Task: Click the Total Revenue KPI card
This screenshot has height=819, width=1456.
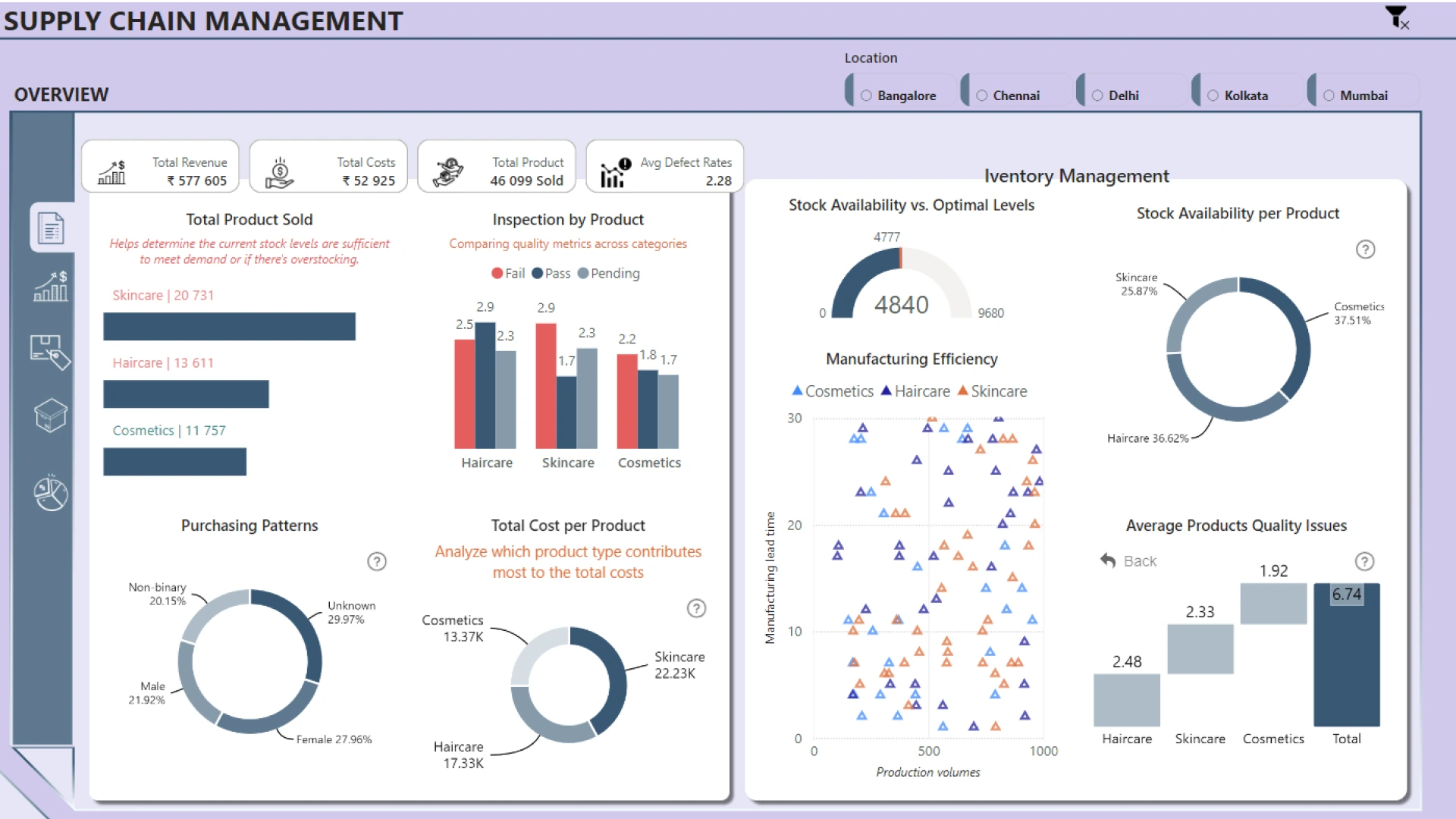Action: [160, 166]
